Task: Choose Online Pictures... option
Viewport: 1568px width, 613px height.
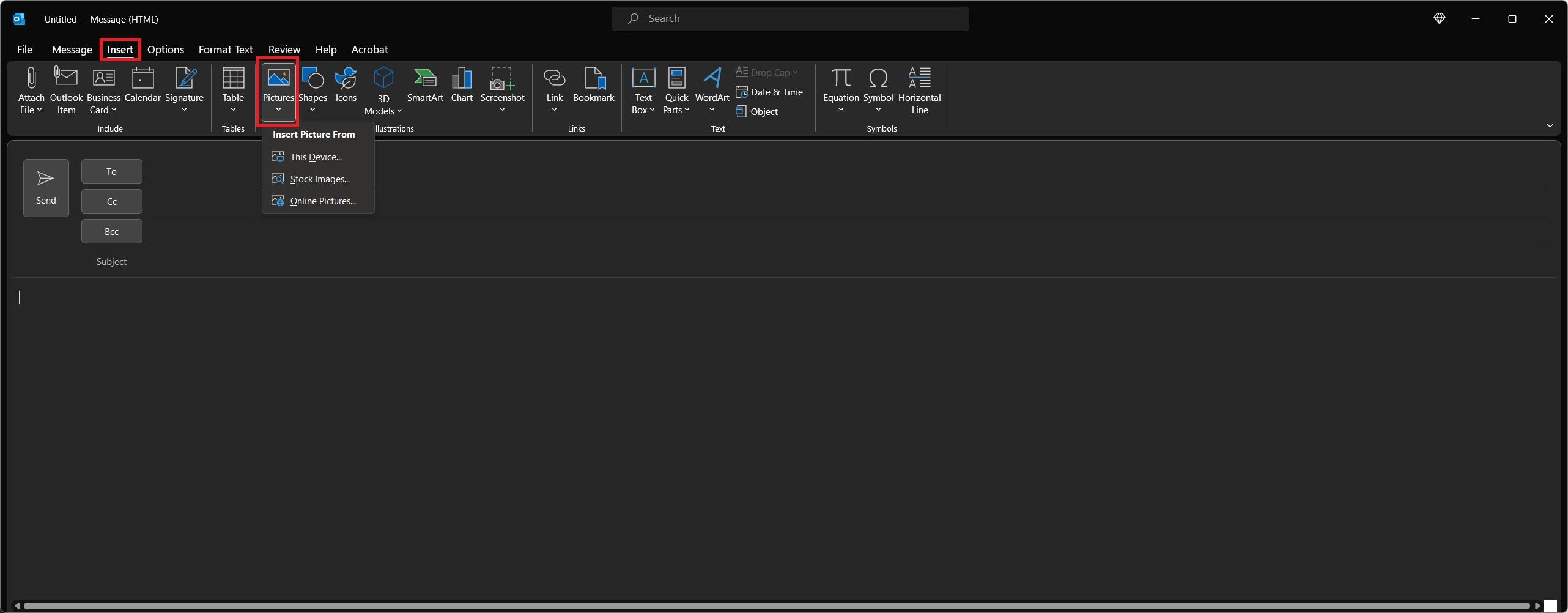Action: pos(318,201)
